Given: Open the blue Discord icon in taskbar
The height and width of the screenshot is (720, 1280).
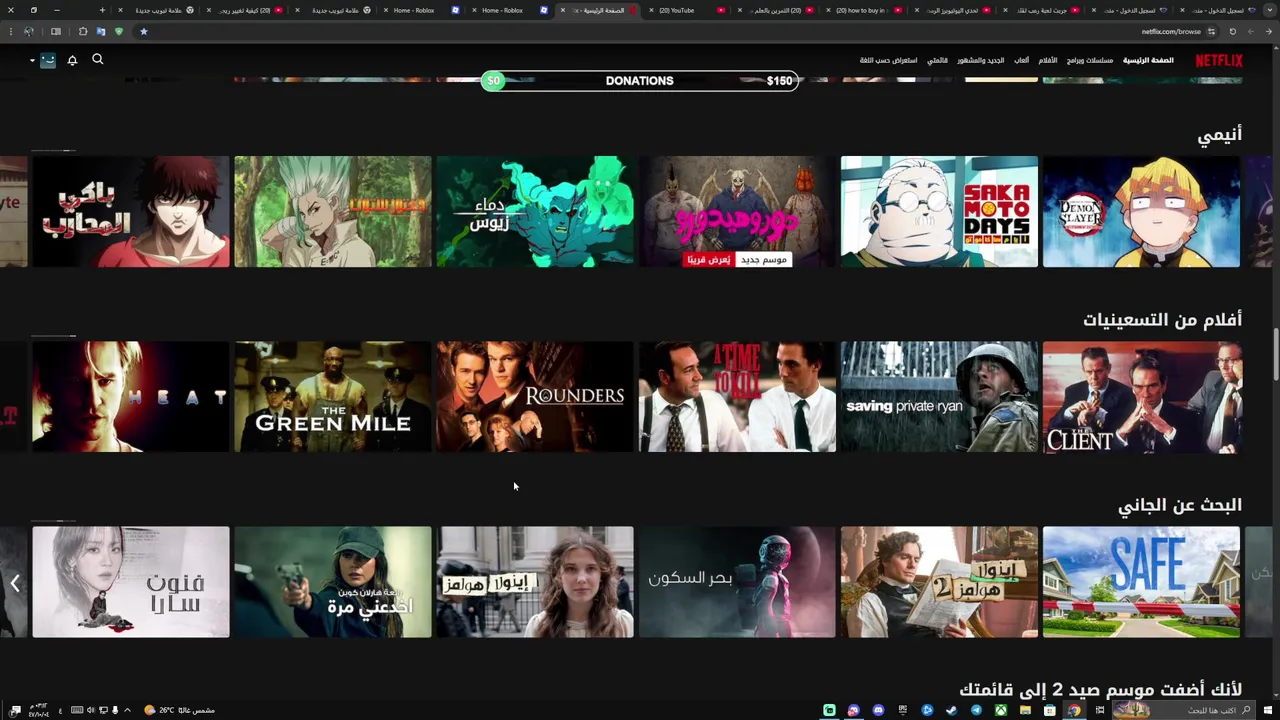Looking at the screenshot, I should tap(878, 710).
